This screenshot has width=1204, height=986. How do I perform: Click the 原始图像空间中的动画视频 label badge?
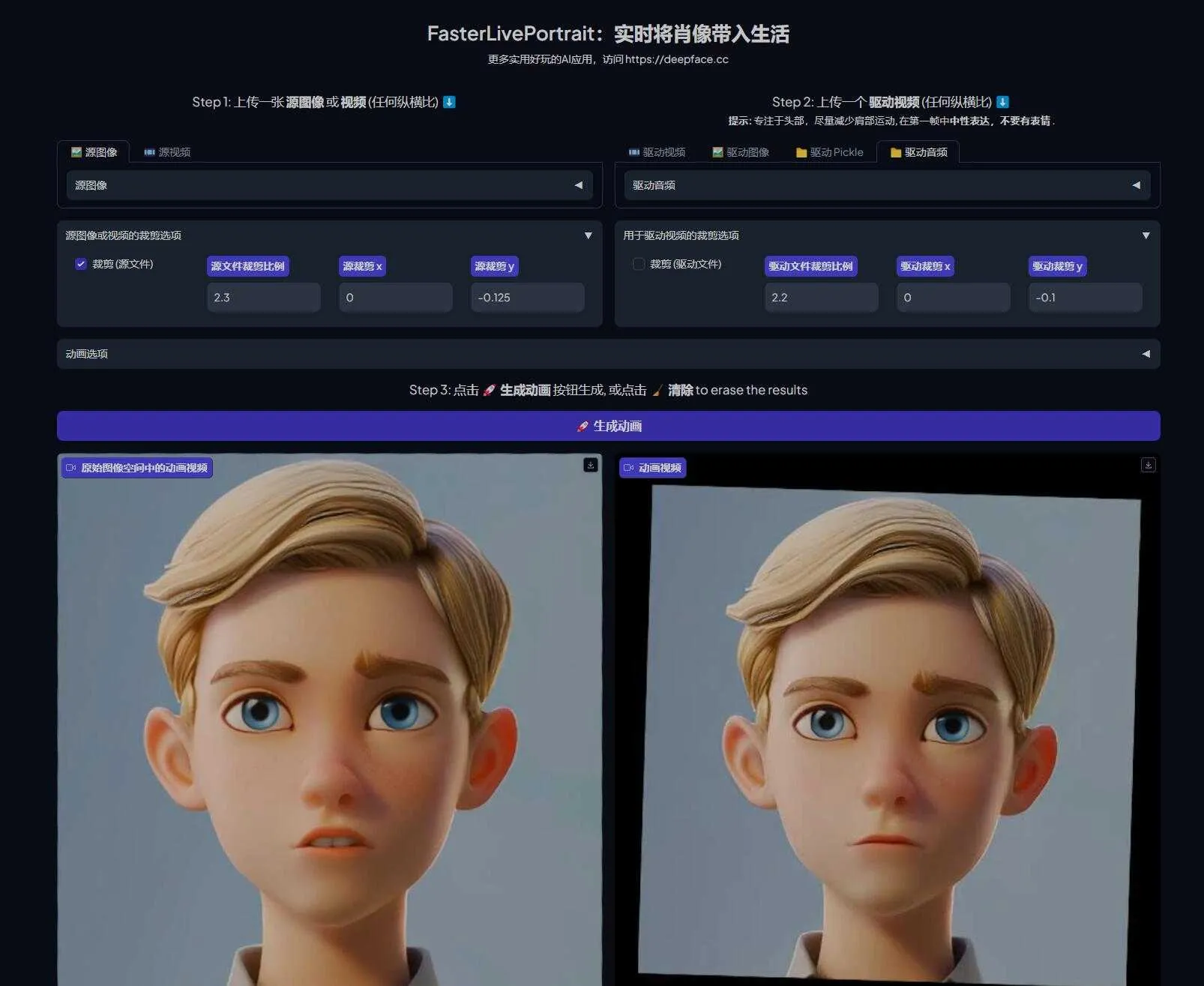point(137,468)
